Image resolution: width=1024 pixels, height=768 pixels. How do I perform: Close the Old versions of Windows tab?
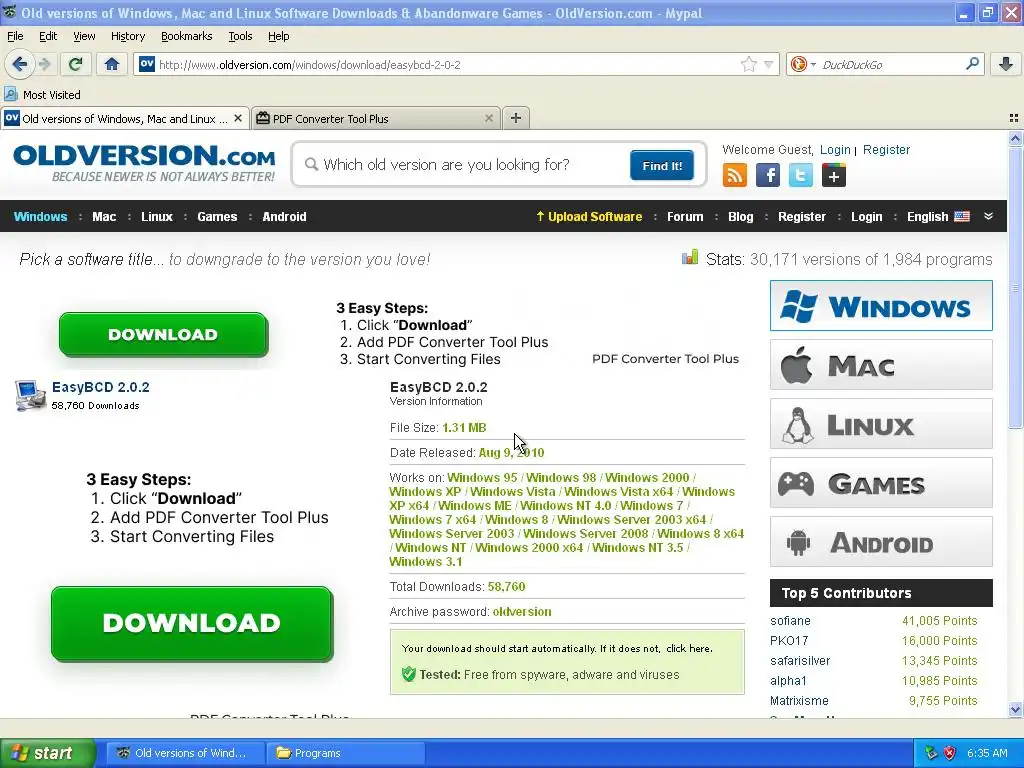click(238, 118)
